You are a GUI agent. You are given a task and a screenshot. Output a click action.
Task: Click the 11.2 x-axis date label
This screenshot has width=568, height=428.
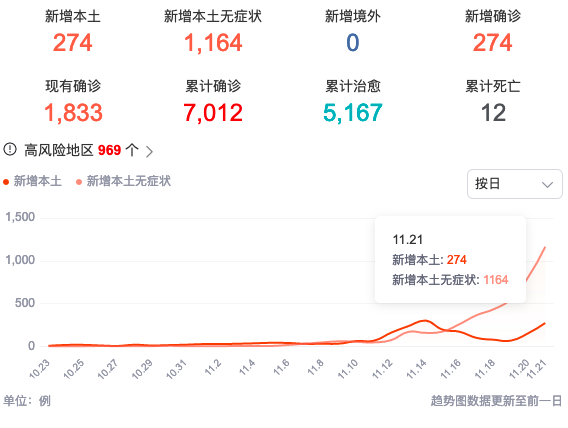coord(213,367)
